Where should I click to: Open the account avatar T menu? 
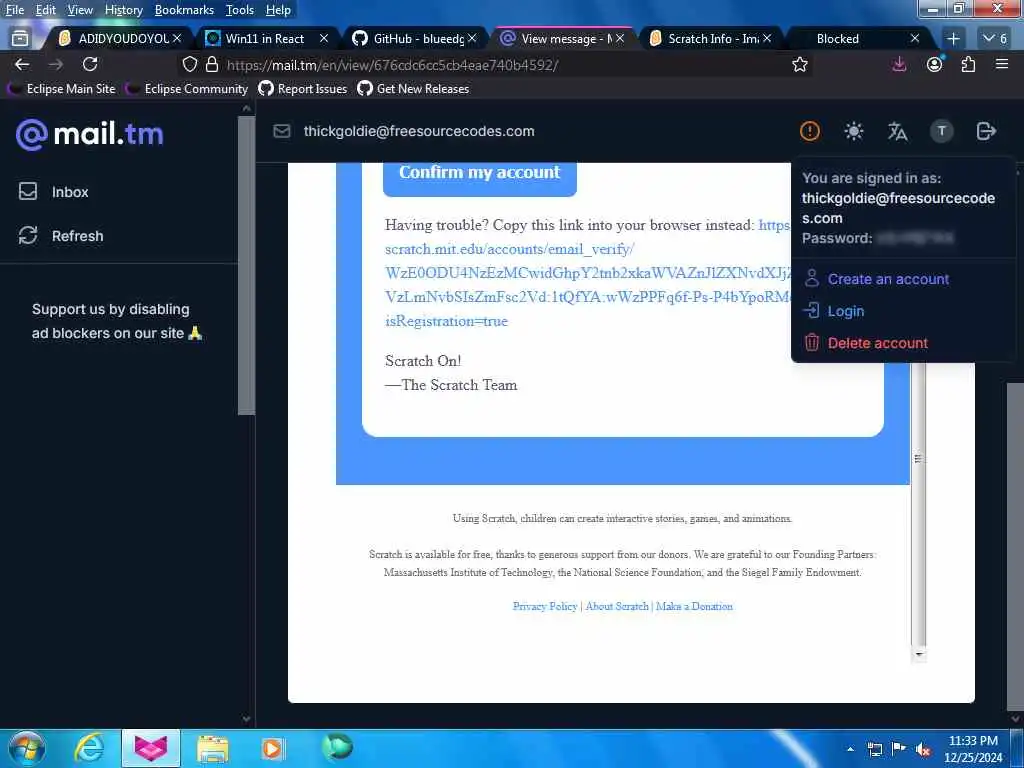941,131
